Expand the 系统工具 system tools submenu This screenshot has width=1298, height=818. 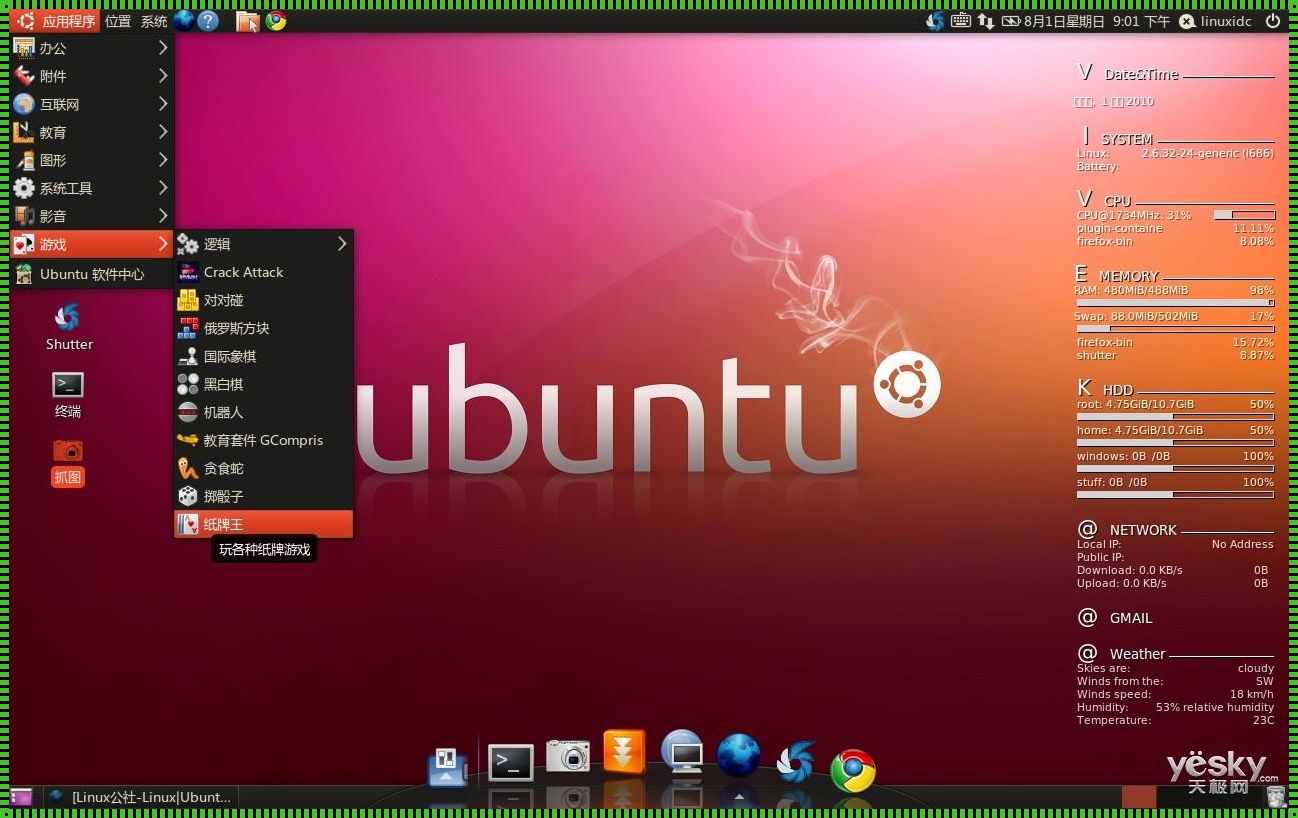click(92, 188)
